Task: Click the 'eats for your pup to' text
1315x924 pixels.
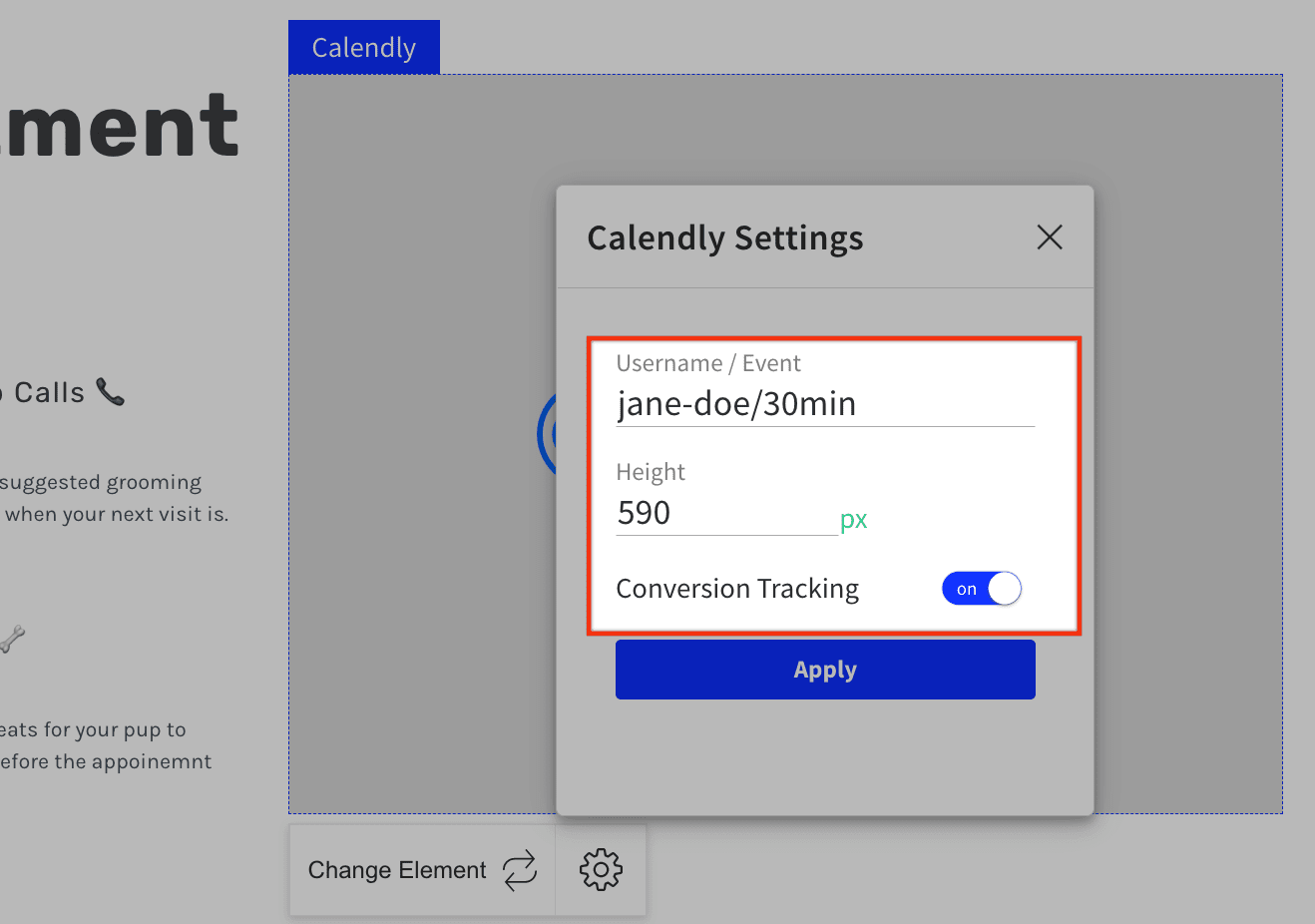Action: pos(93,729)
